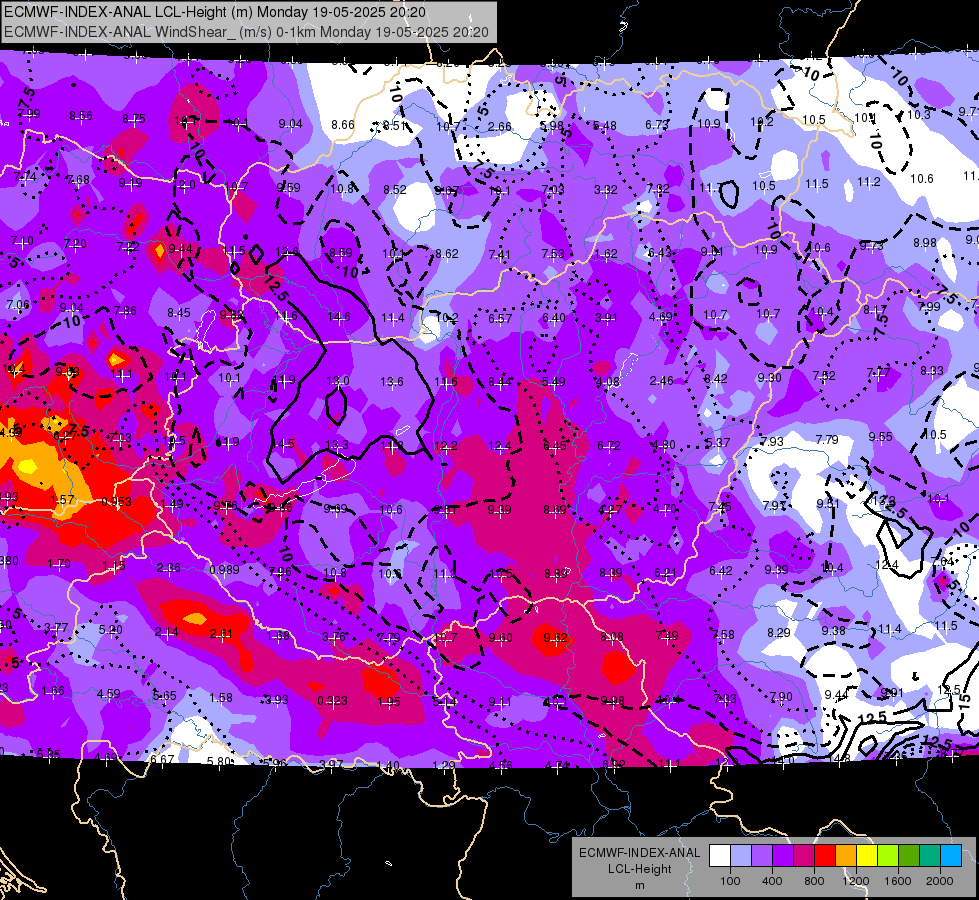This screenshot has height=900, width=979.
Task: Pick the magenta legend swatch beside 800
Action: tap(804, 856)
